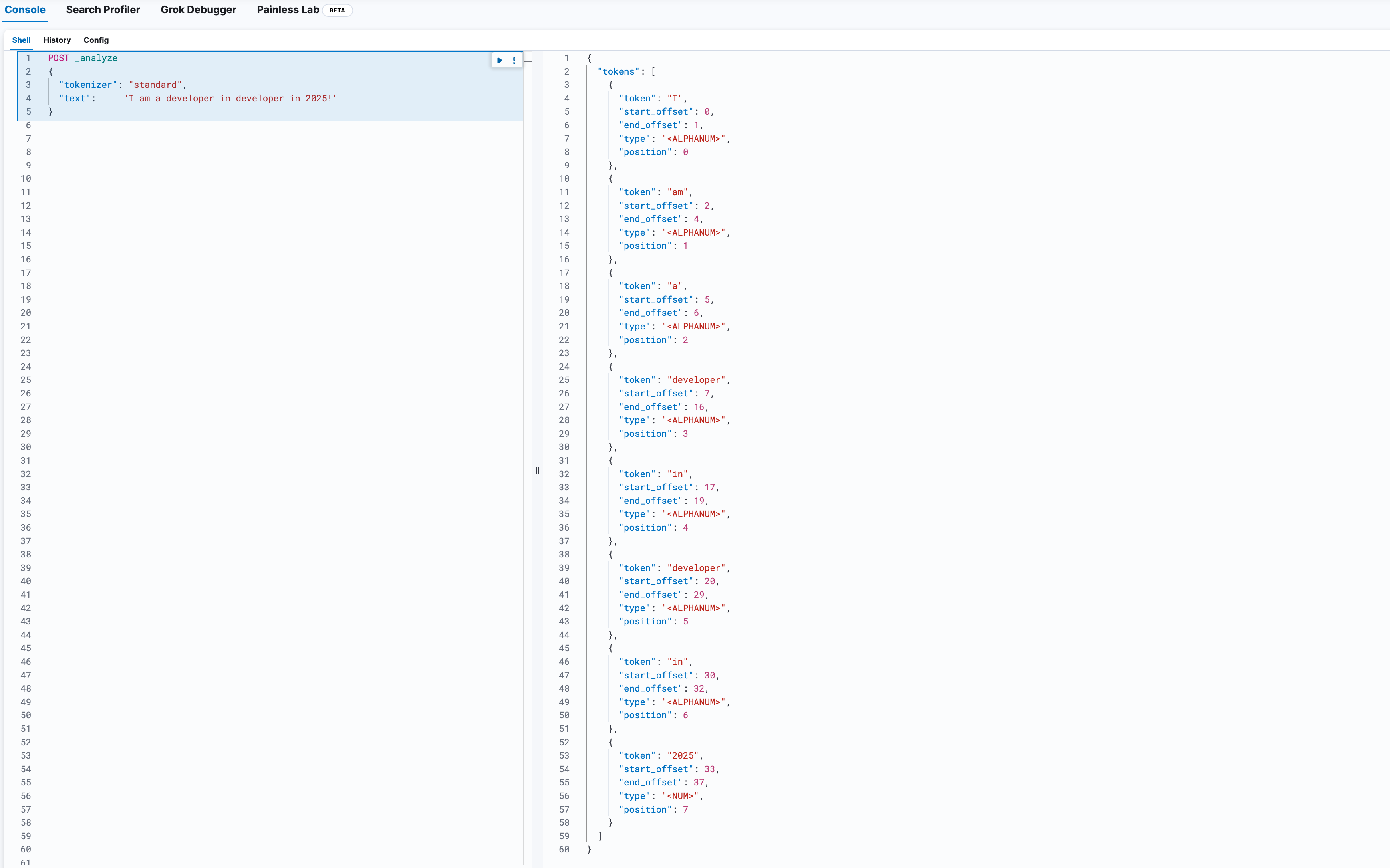Image resolution: width=1390 pixels, height=868 pixels.
Task: Select the Shell tab
Action: [21, 40]
